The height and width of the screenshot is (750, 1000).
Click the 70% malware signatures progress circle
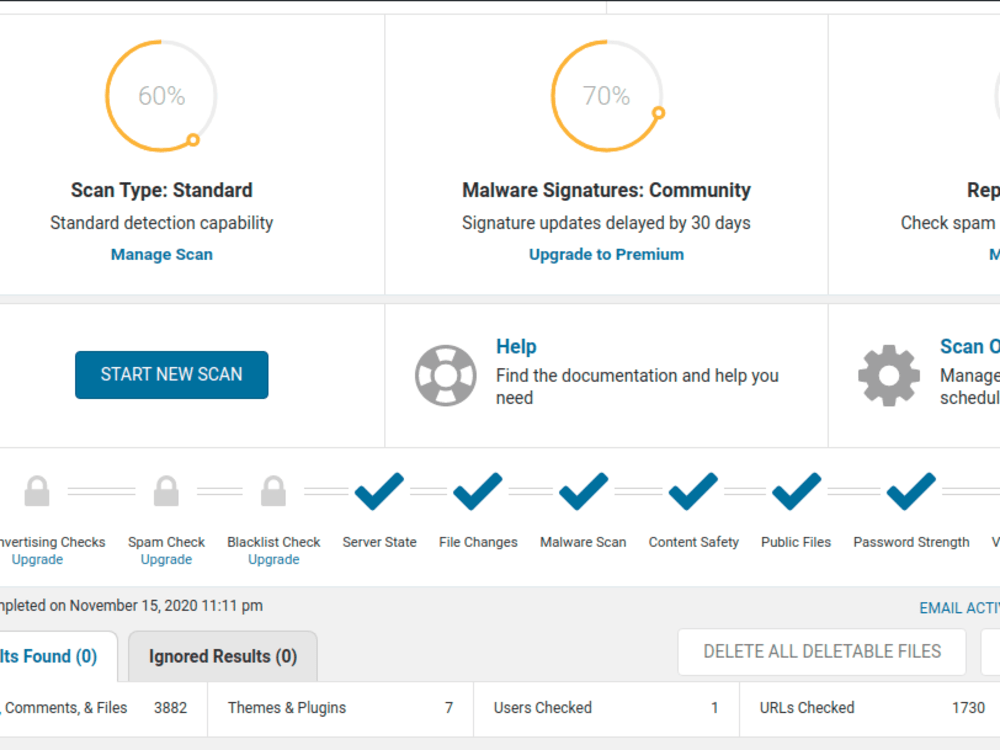(607, 96)
